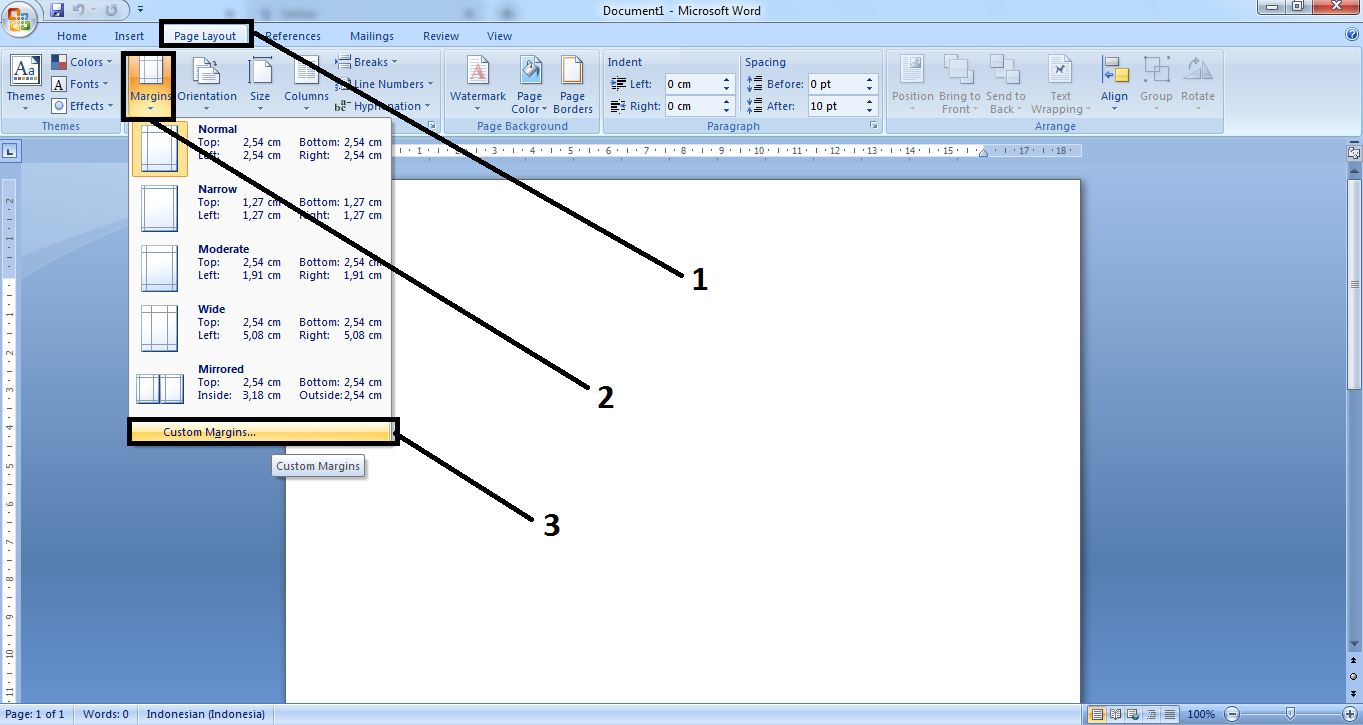
Task: Expand the theme Colors dropdown
Action: click(83, 62)
